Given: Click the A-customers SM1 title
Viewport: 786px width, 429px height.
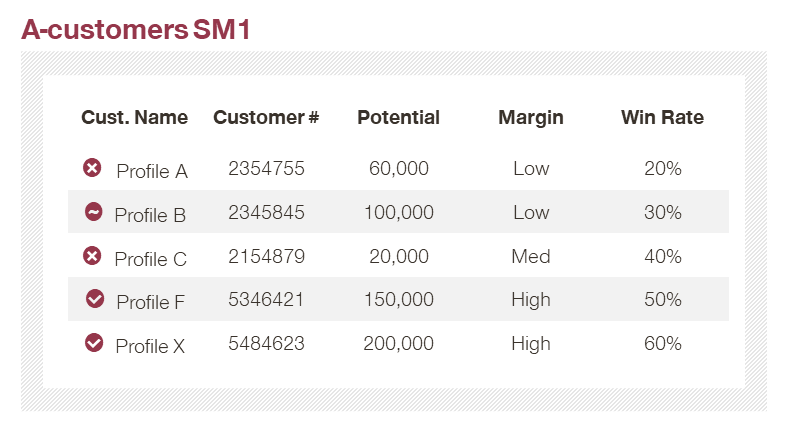Looking at the screenshot, I should pyautogui.click(x=136, y=29).
